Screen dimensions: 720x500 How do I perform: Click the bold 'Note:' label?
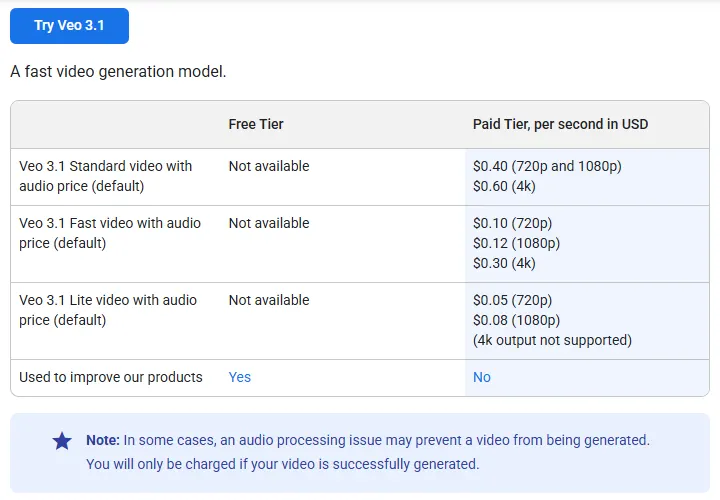click(103, 440)
